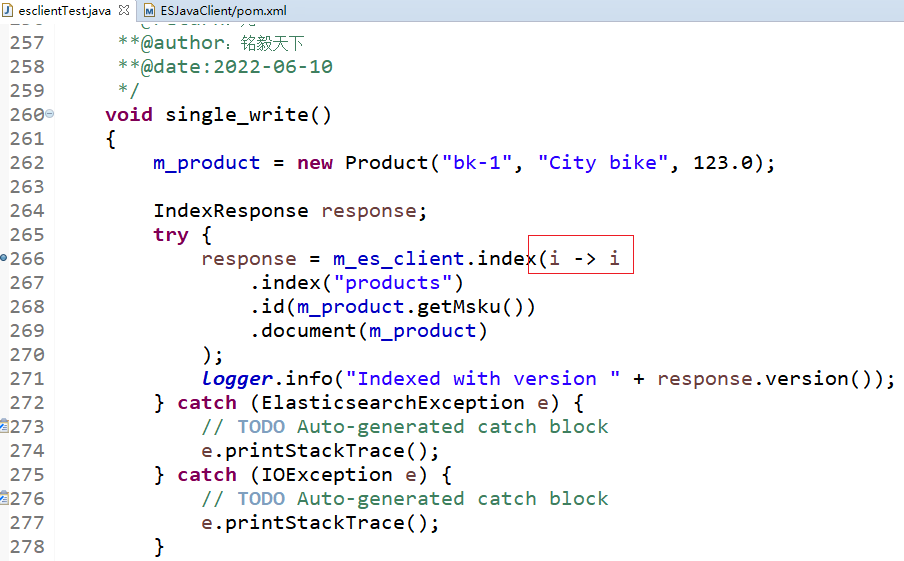Viewport: 904px width, 561px height.
Task: Click the void keyword on line 260
Action: (x=129, y=115)
